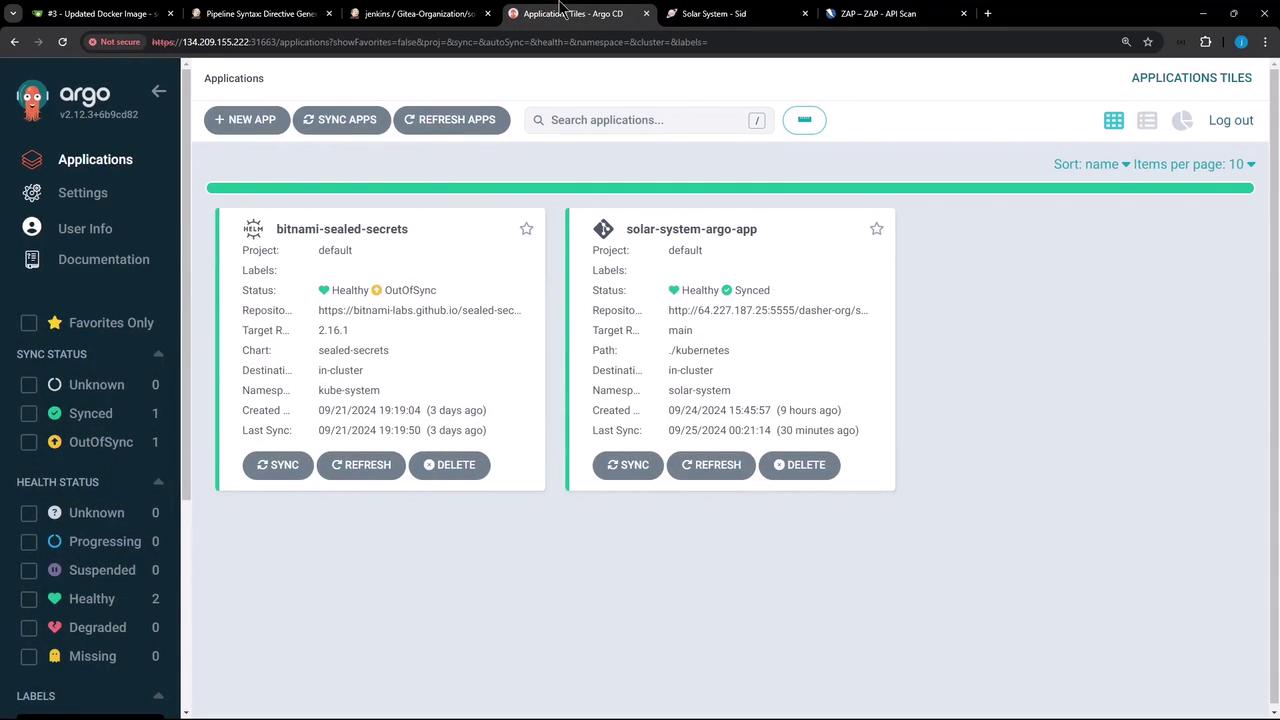
Task: Collapse the HEALTH STATUS section
Action: [x=158, y=482]
